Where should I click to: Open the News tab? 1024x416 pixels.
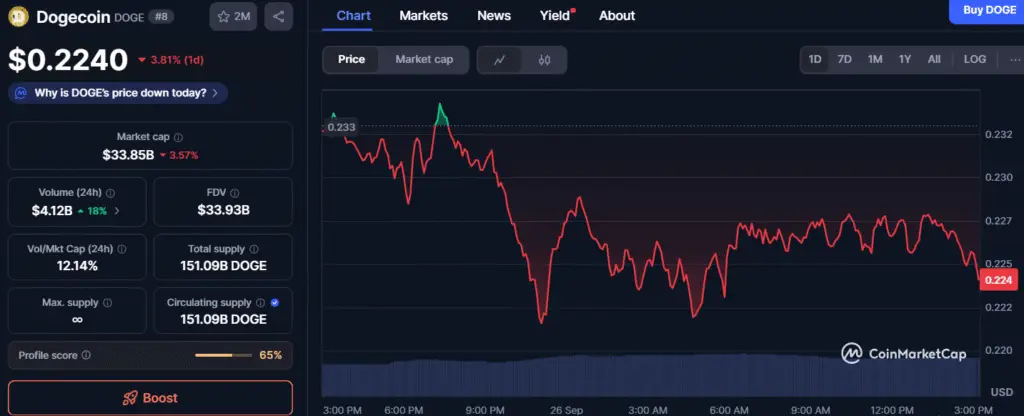pyautogui.click(x=494, y=16)
